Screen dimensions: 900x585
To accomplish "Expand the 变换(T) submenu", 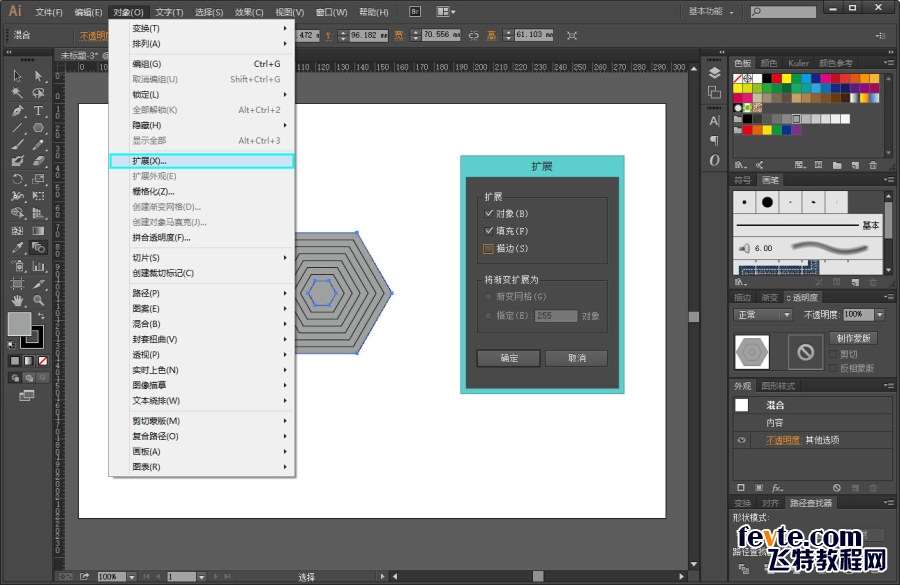I will tap(202, 28).
